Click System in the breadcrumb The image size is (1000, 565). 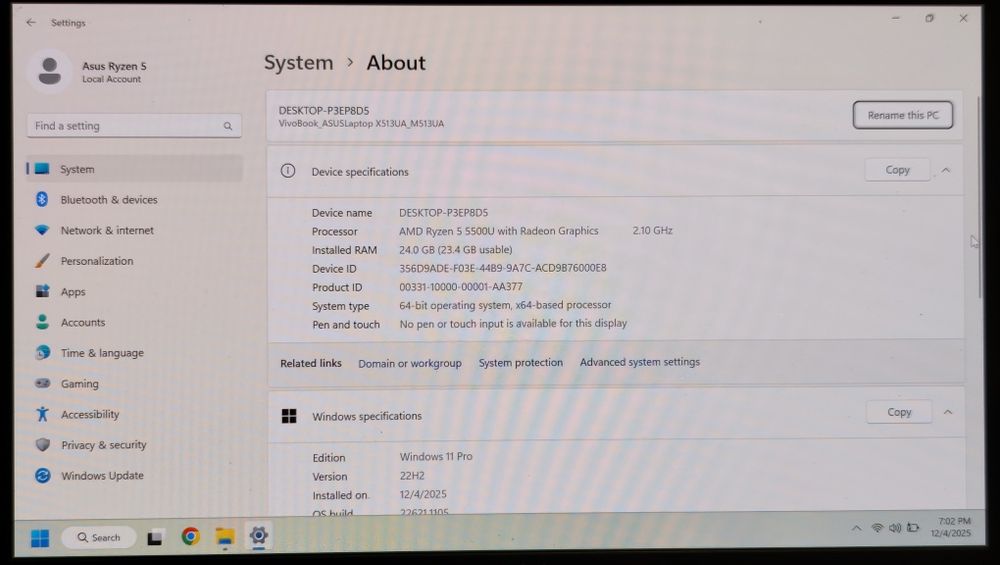pos(298,62)
